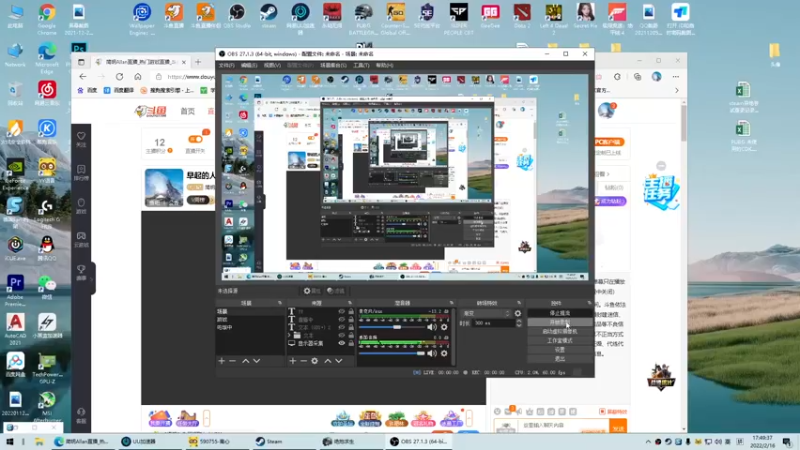The height and width of the screenshot is (450, 800).
Task: Open 麦克风/Aux audio settings gear
Action: click(444, 327)
